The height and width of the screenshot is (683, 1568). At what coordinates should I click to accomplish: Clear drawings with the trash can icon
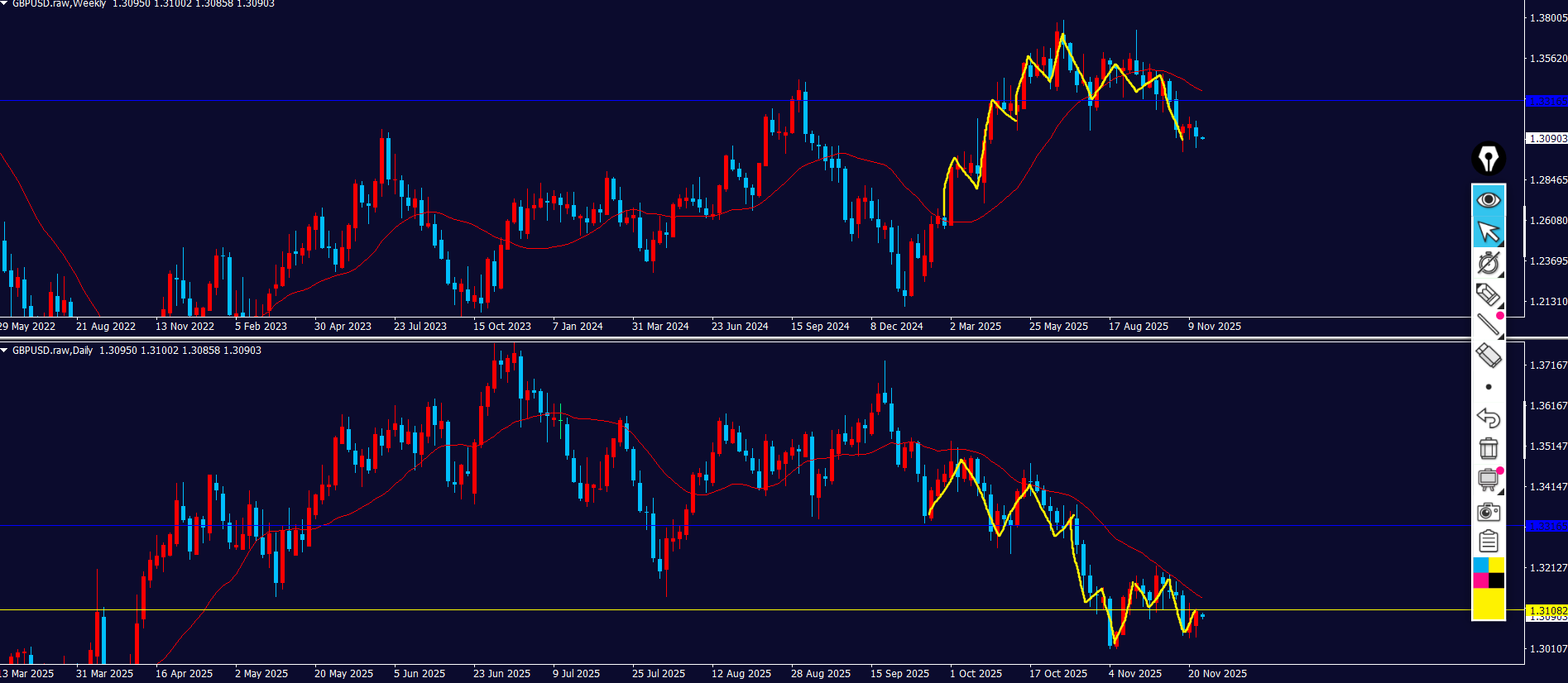tap(1488, 448)
